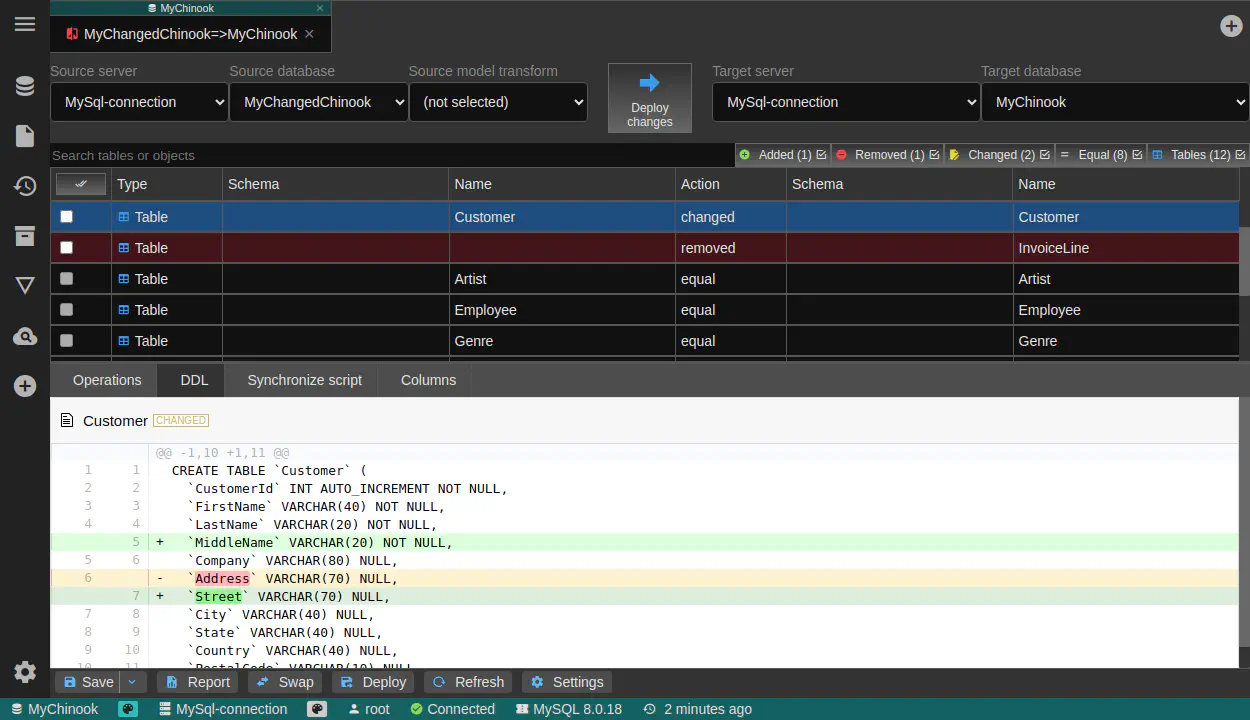This screenshot has height=720, width=1250.
Task: Switch to the Columns tab
Action: [428, 380]
